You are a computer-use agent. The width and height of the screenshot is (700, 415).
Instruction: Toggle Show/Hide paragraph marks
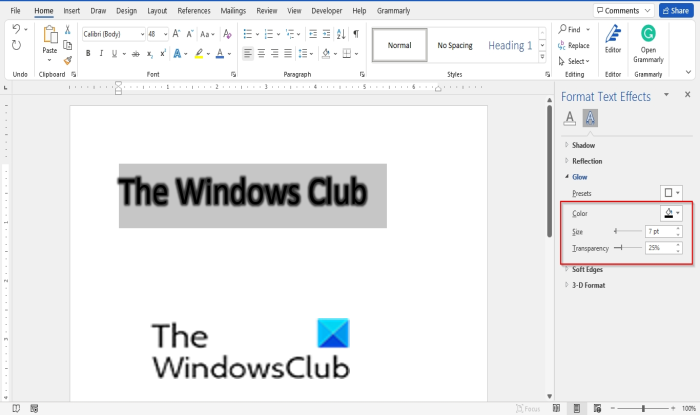356,34
